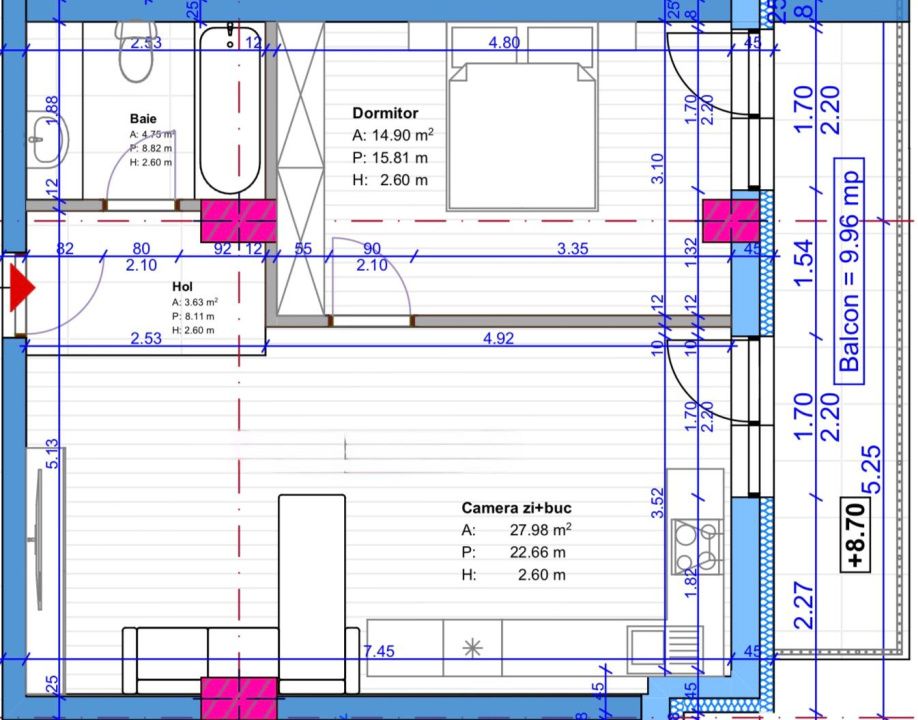Select the asterisk symbol on the kitchen counter

pyautogui.click(x=474, y=649)
